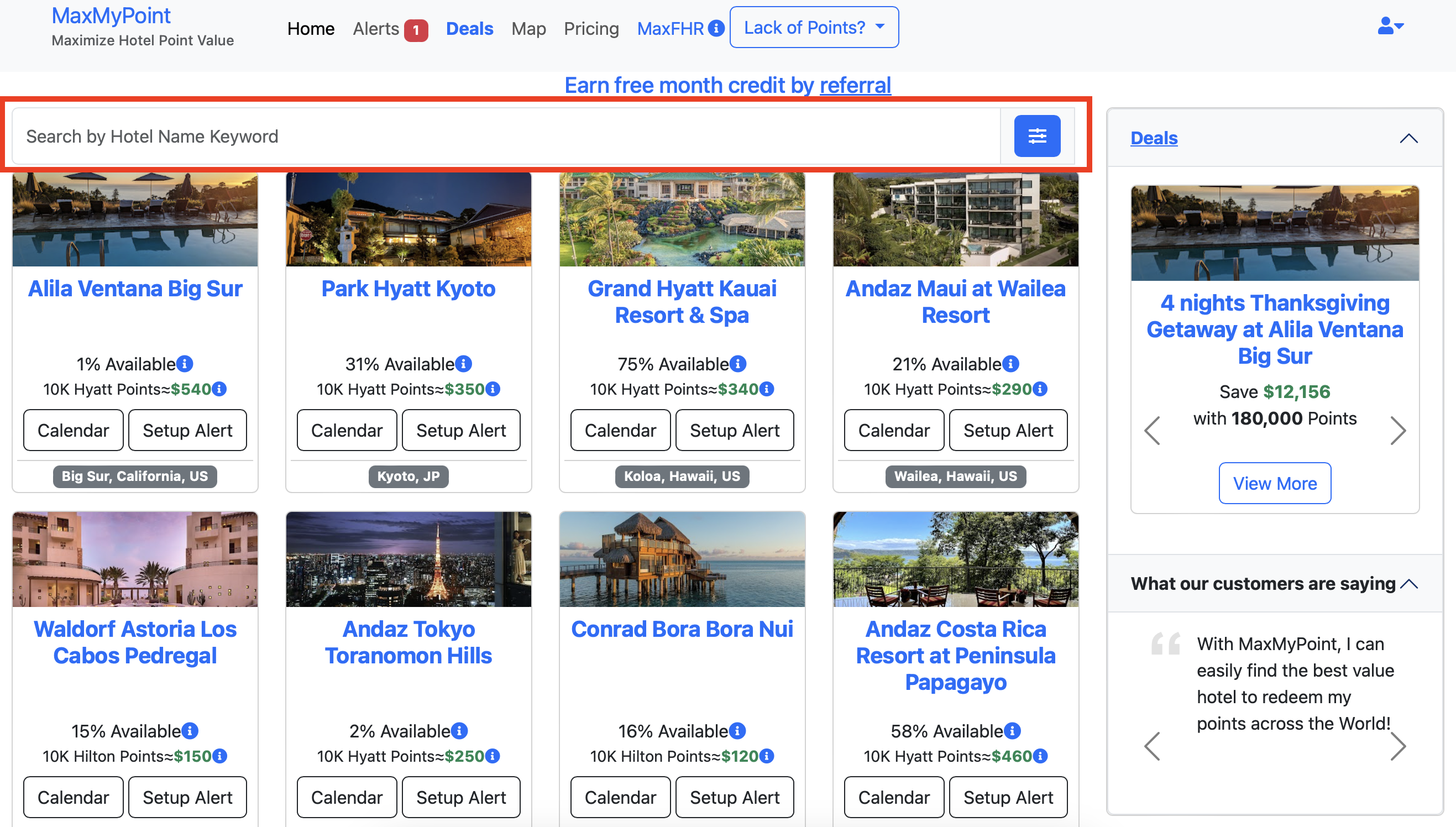Setup Alert for Andaz Maui at Wailea
The height and width of the screenshot is (827, 1456).
click(x=1008, y=430)
